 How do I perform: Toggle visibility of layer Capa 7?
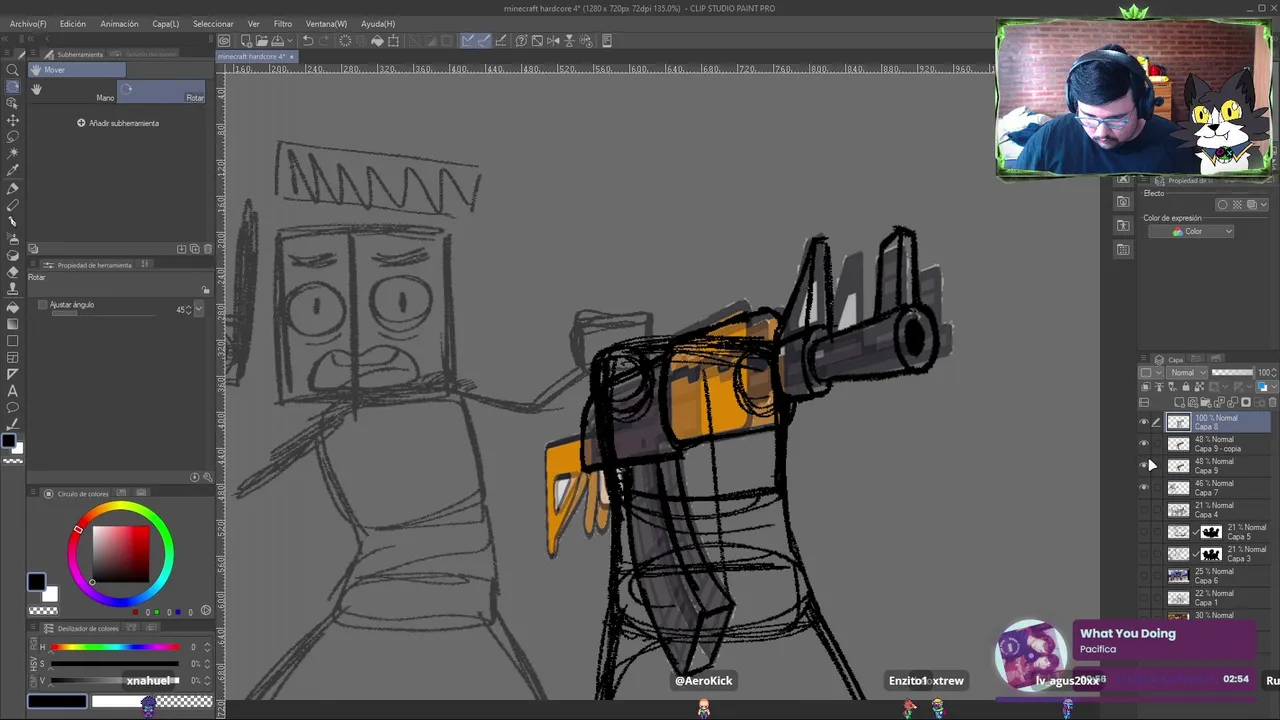1144,488
